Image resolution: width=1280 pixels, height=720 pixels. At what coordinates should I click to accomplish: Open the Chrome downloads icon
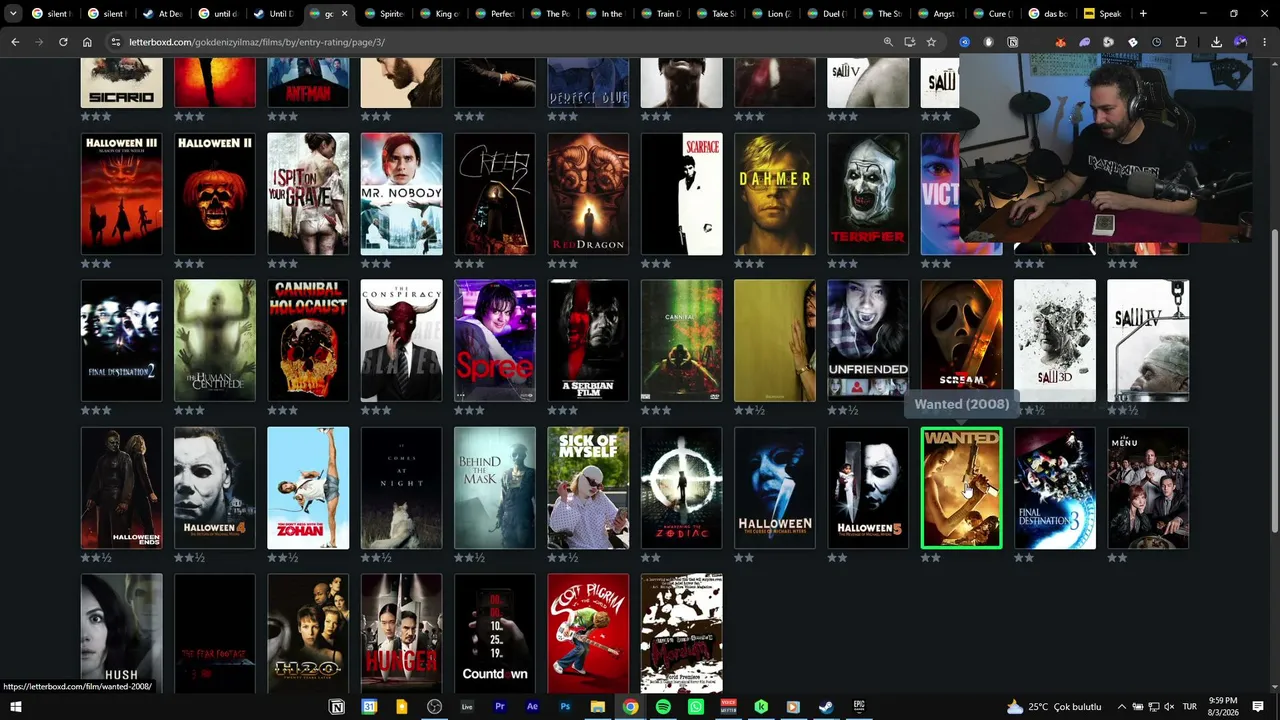coord(1216,42)
